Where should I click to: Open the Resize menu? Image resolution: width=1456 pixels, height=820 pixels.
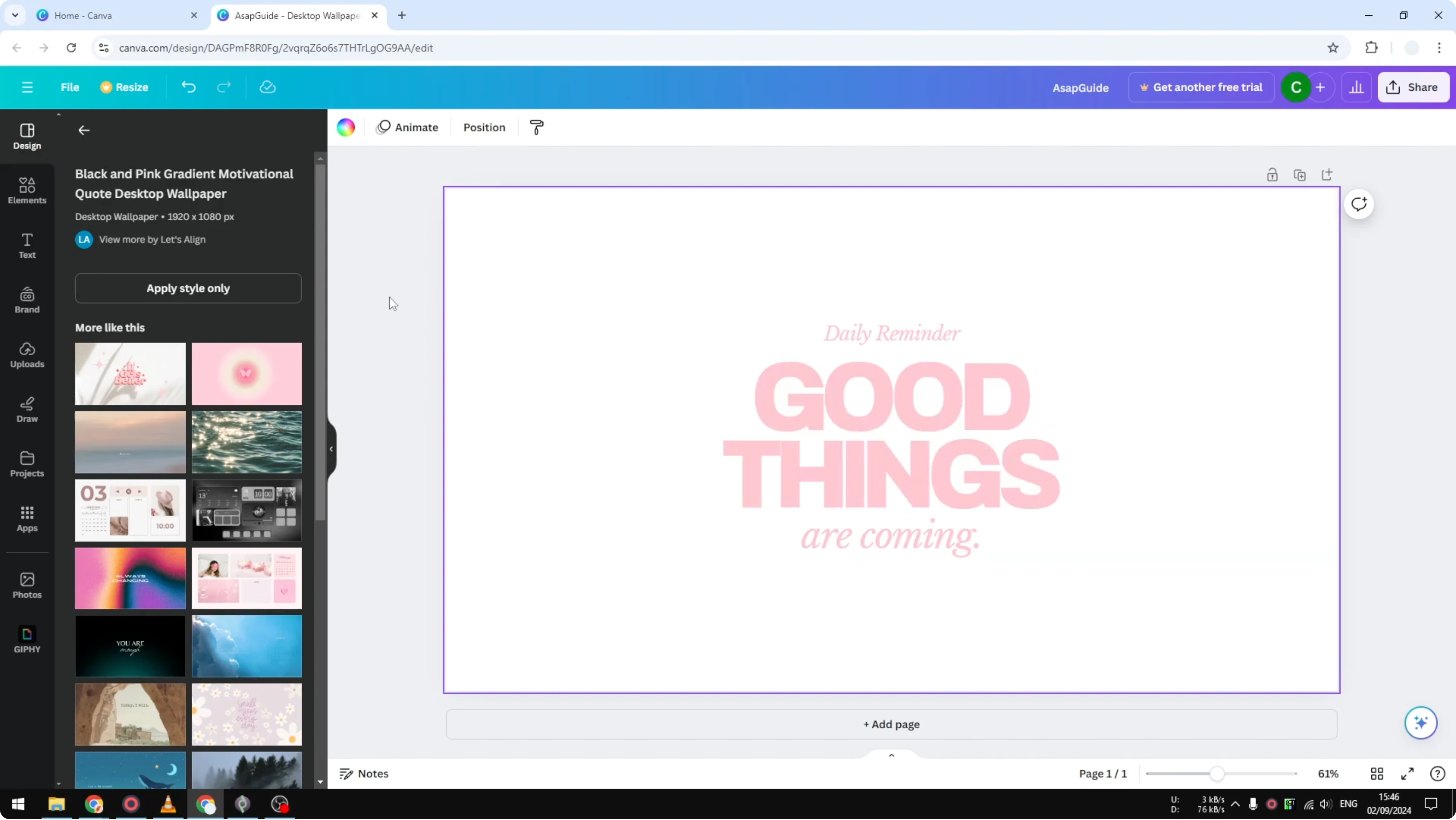(x=124, y=87)
